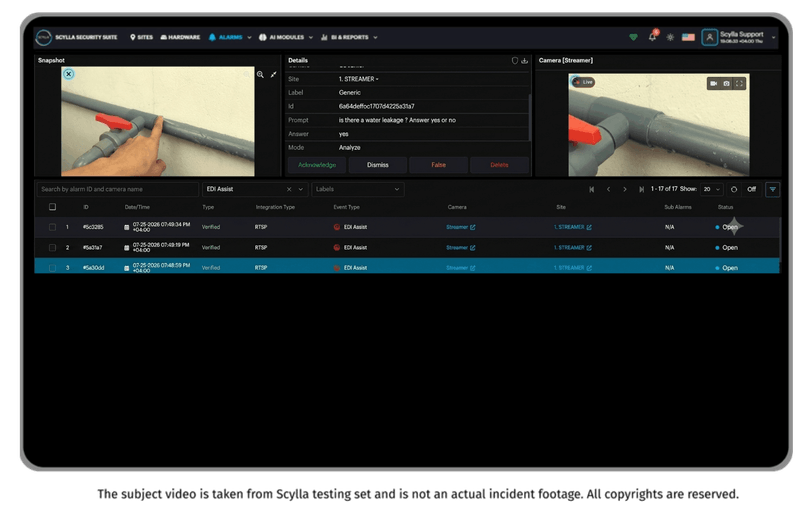Click the auto-refresh circular icon
The height and width of the screenshot is (519, 812).
pos(734,190)
